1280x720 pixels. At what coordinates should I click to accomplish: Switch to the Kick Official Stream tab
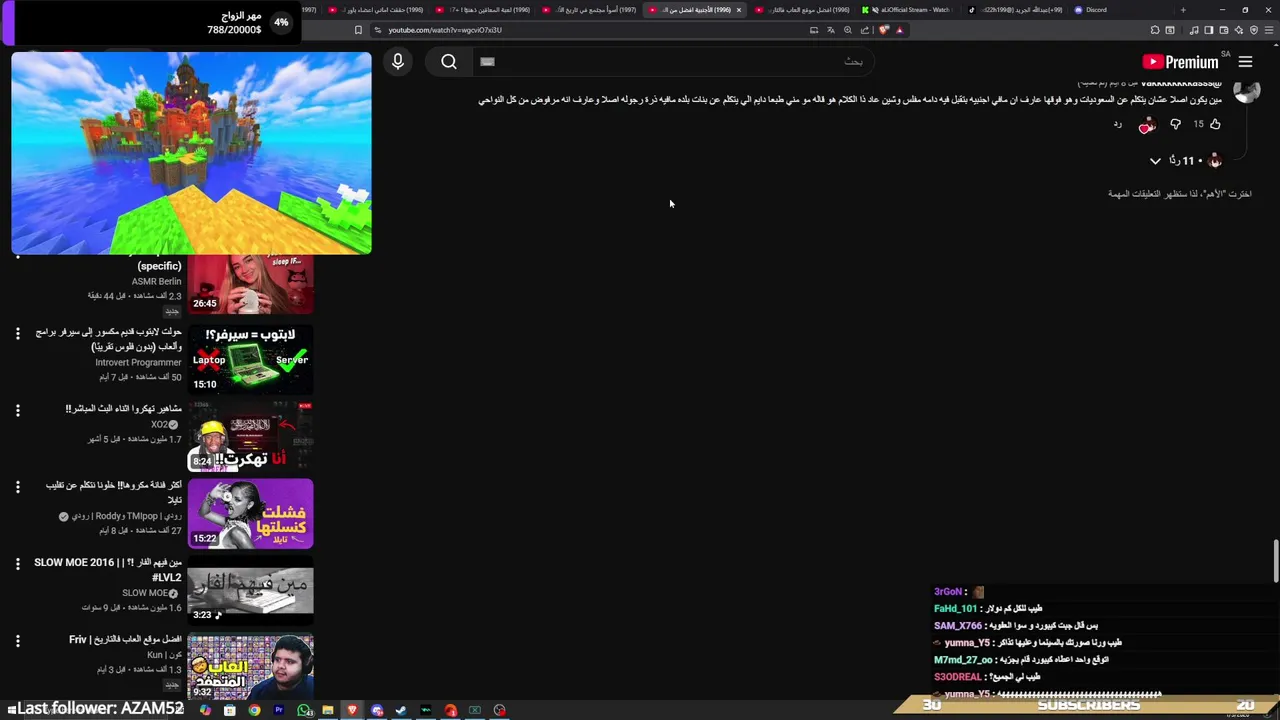pyautogui.click(x=910, y=10)
